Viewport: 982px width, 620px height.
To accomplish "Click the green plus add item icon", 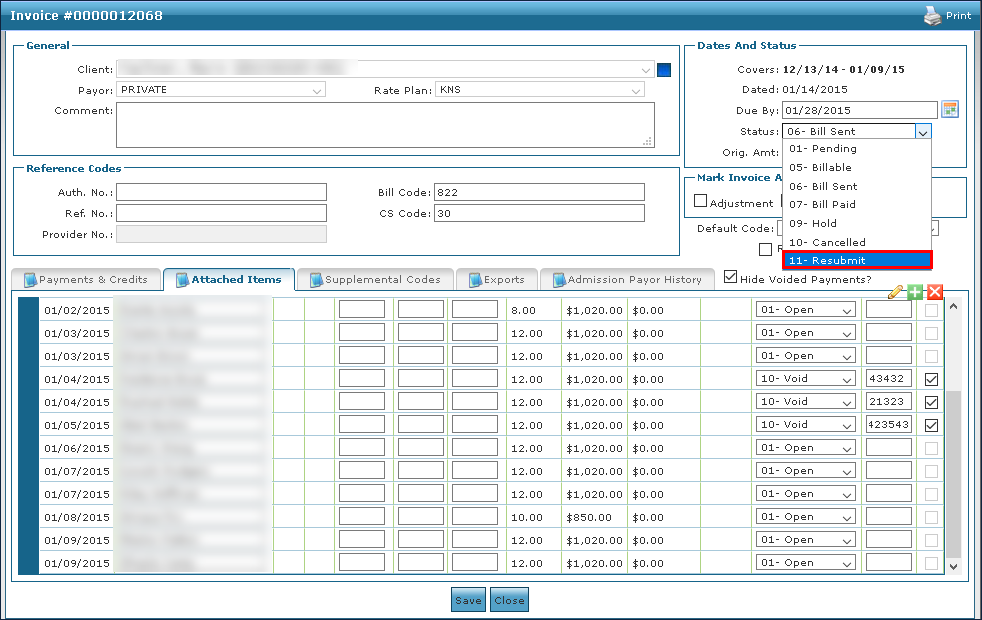I will [915, 292].
